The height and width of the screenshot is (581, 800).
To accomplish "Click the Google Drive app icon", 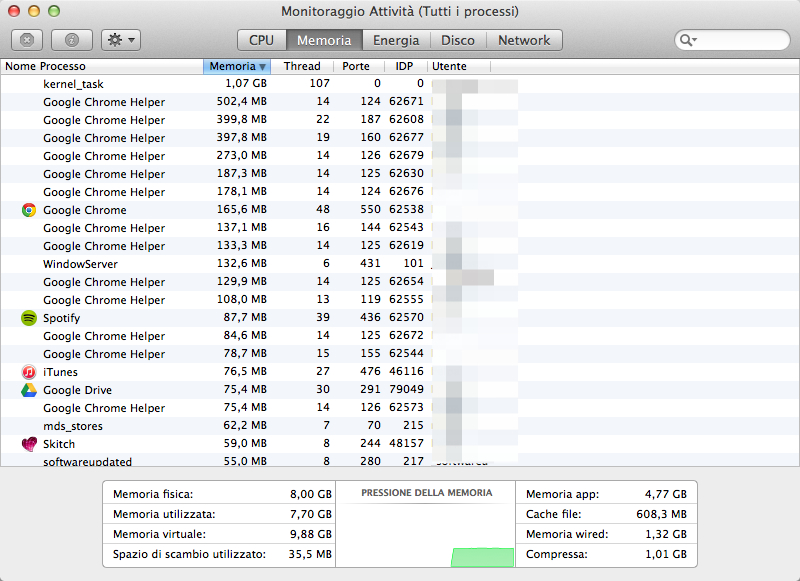I will coord(29,390).
